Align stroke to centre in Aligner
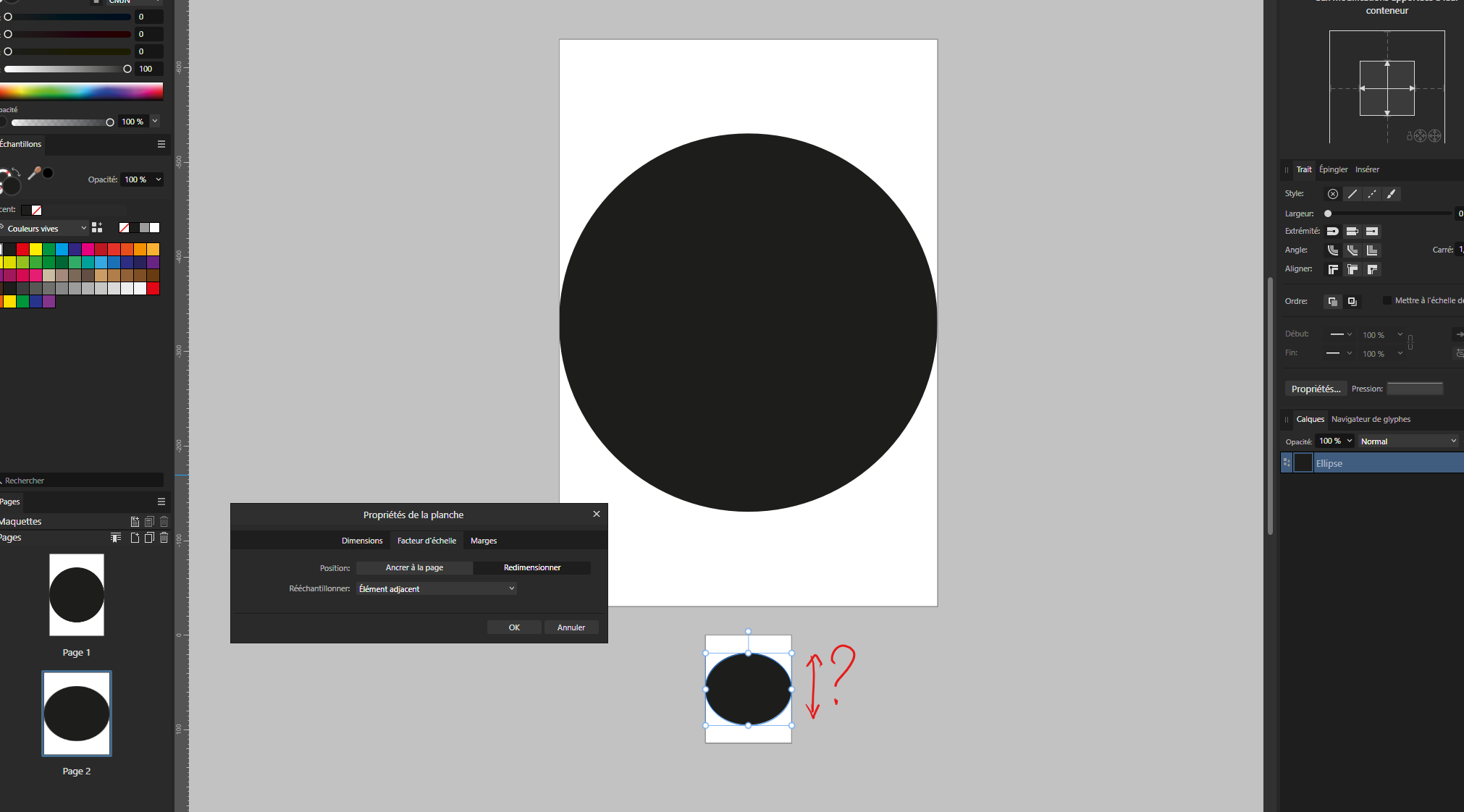Image resolution: width=1464 pixels, height=812 pixels. point(1332,269)
